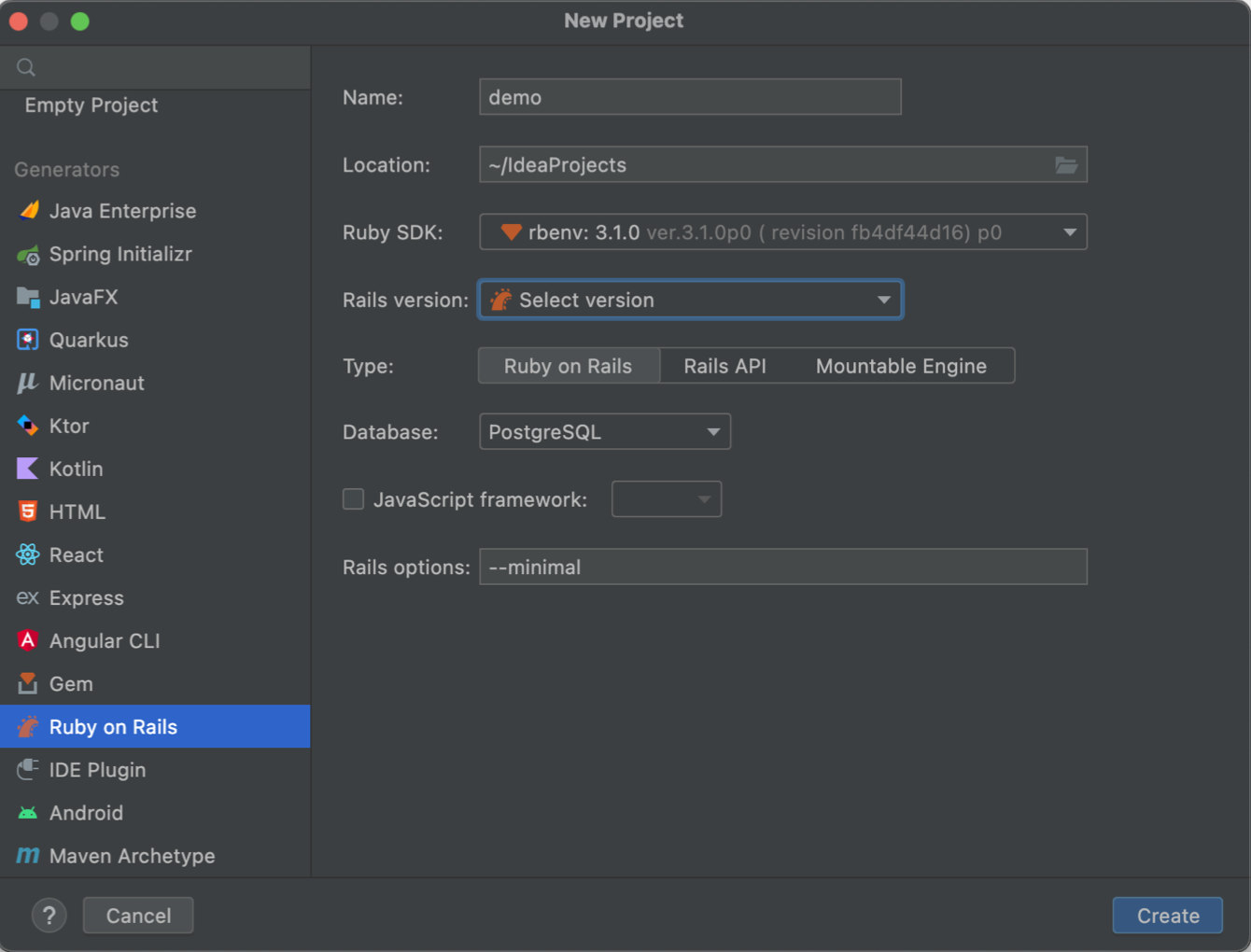The image size is (1251, 952).
Task: Open help with the question mark button
Action: [x=49, y=916]
